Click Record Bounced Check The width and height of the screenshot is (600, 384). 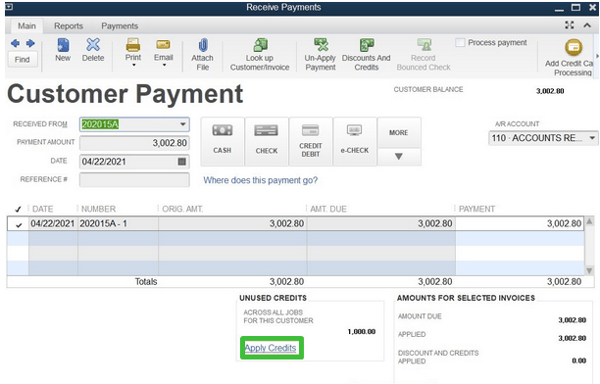[424, 54]
